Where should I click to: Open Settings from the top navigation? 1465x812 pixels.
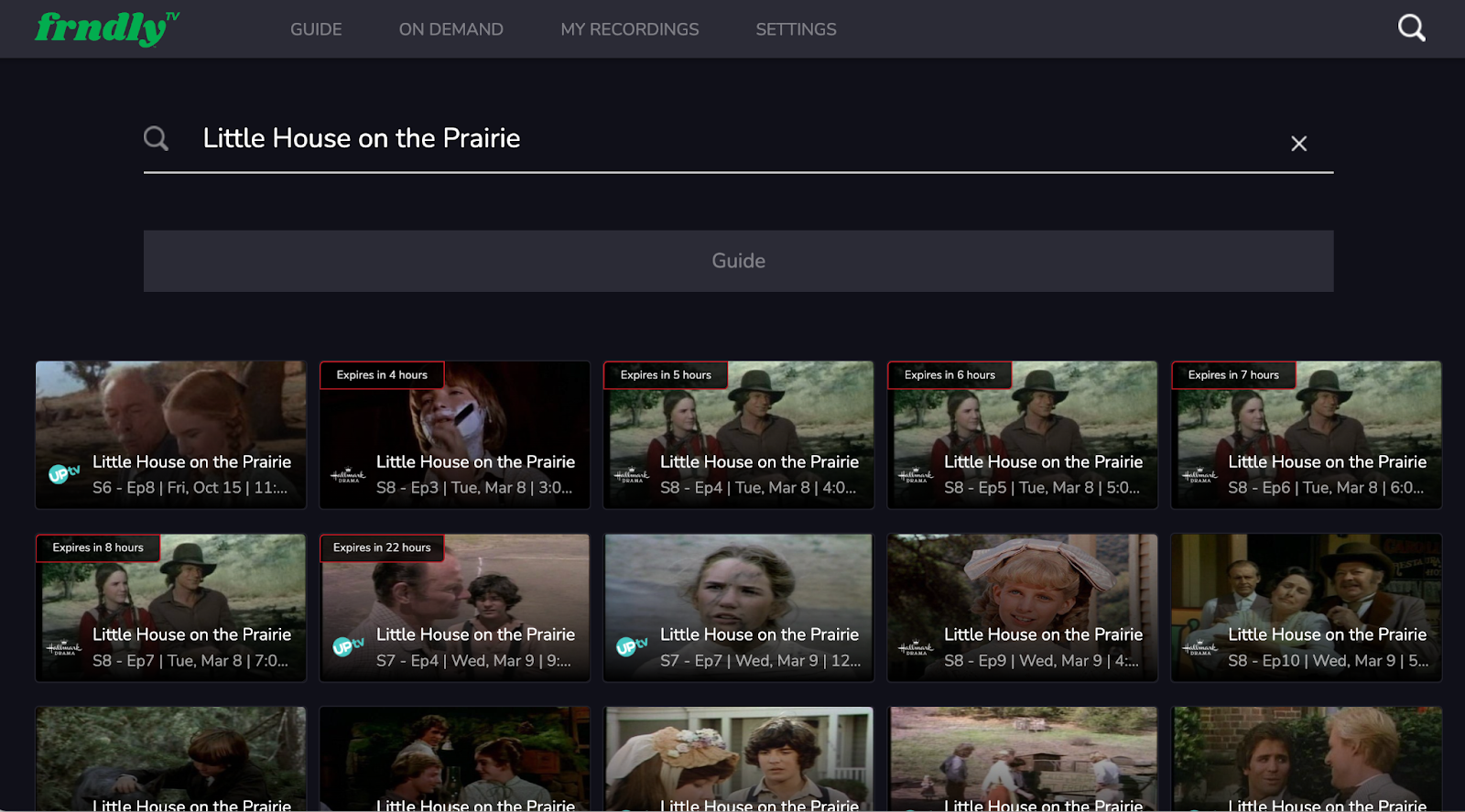[x=796, y=29]
